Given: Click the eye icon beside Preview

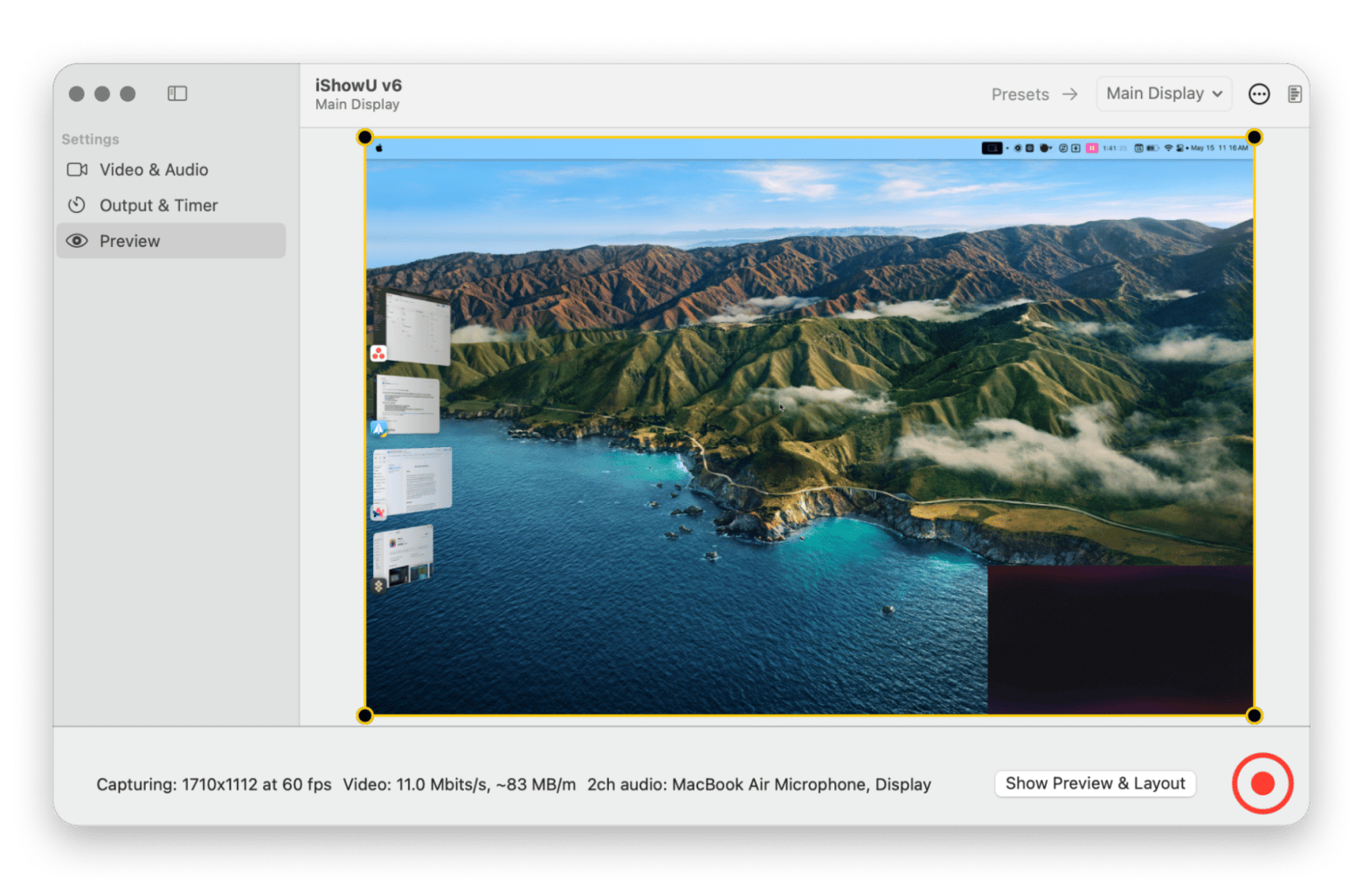Looking at the screenshot, I should 78,241.
